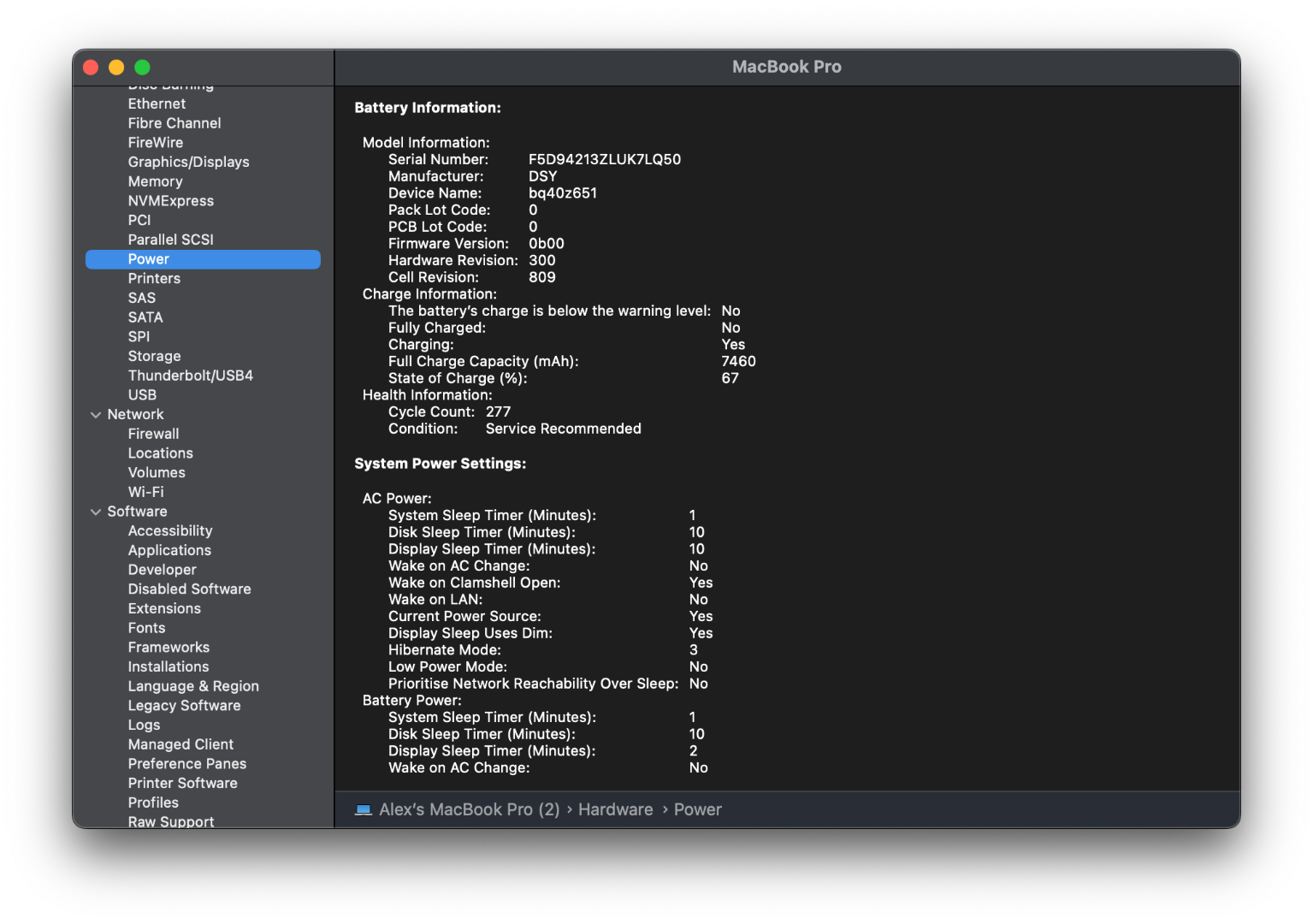This screenshot has width=1313, height=924.
Task: Collapse the Software section chevron
Action: 96,512
